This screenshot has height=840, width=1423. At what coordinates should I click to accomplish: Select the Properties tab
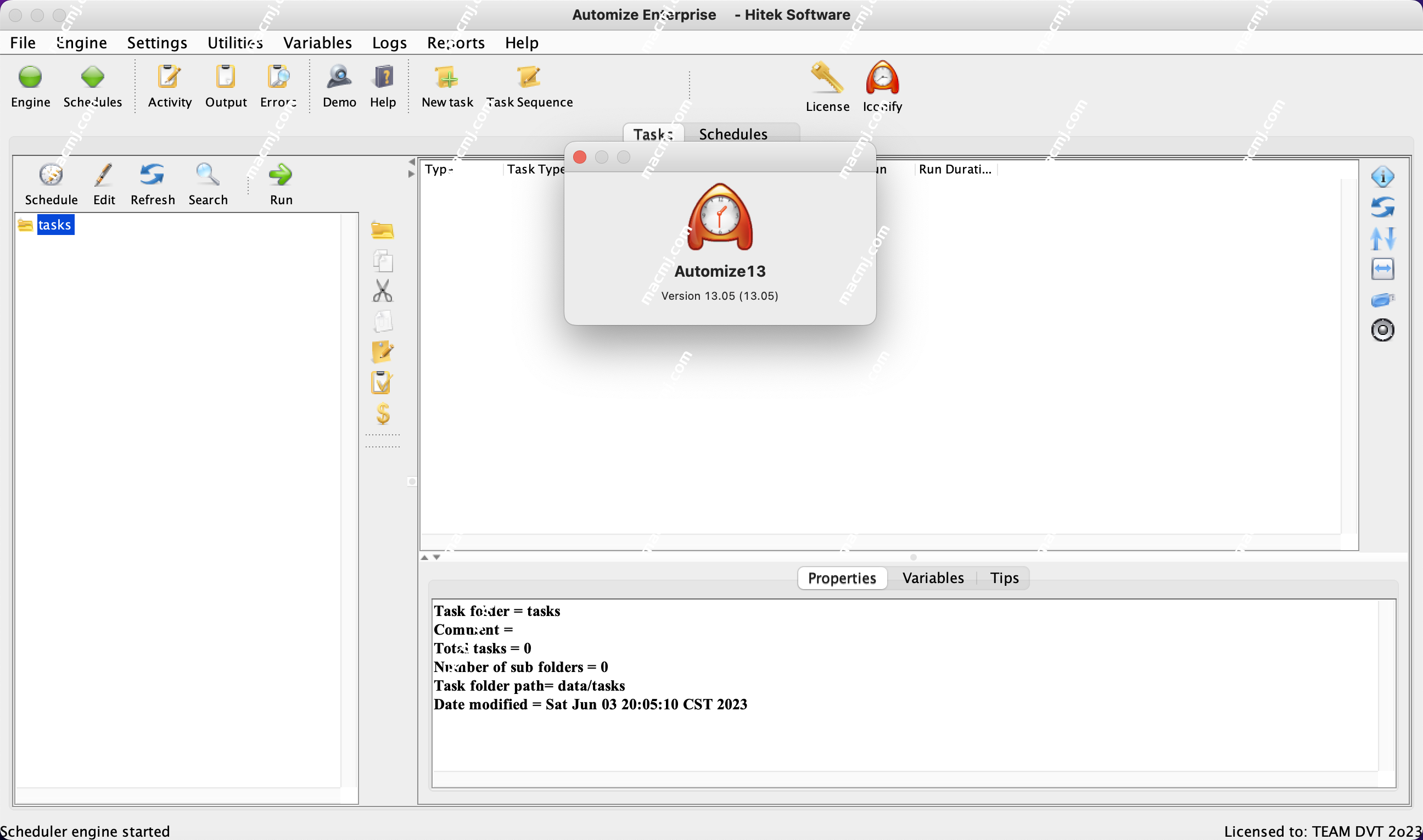pyautogui.click(x=842, y=578)
